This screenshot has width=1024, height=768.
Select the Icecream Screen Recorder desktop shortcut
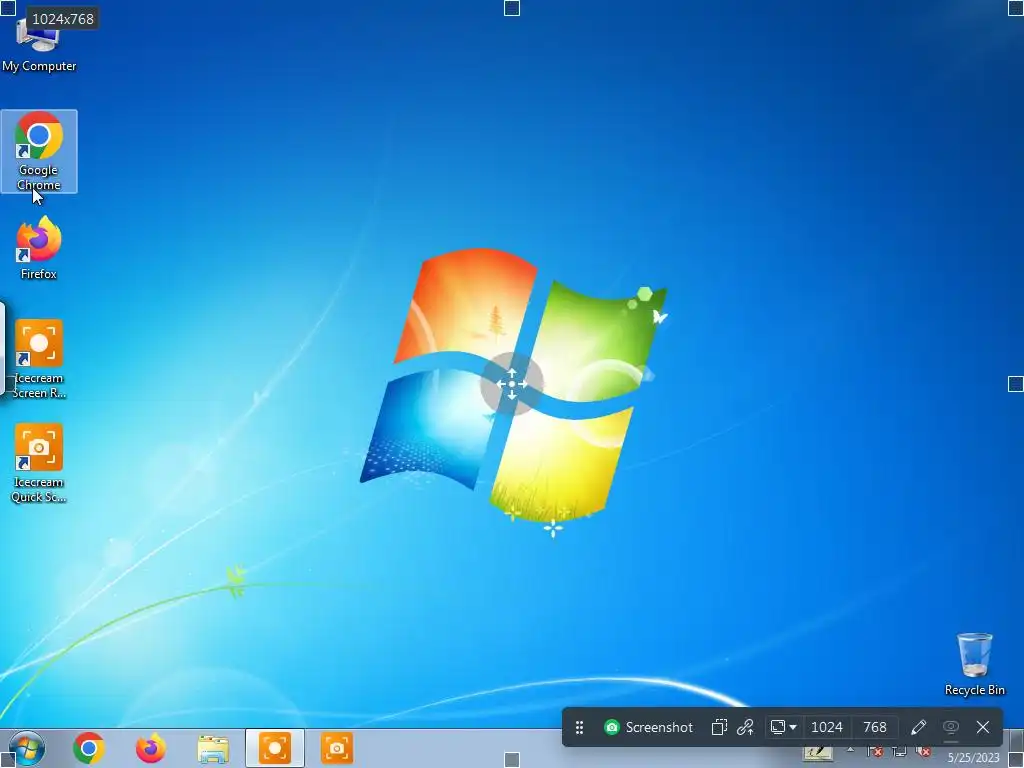[x=39, y=359]
